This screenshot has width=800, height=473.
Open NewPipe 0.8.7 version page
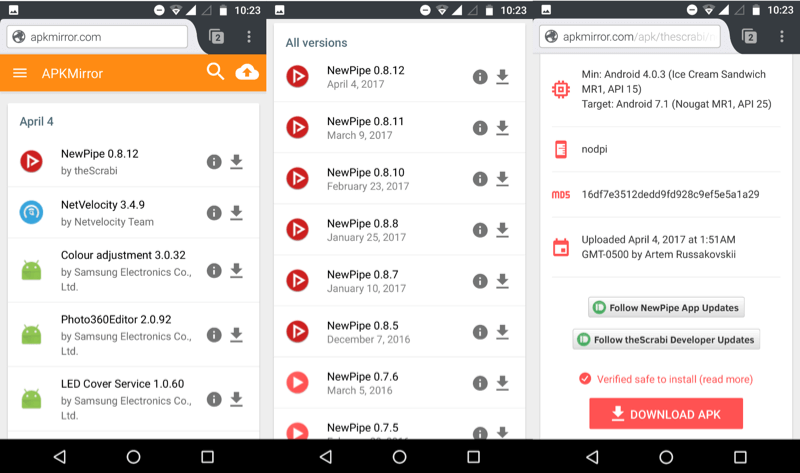[399, 281]
